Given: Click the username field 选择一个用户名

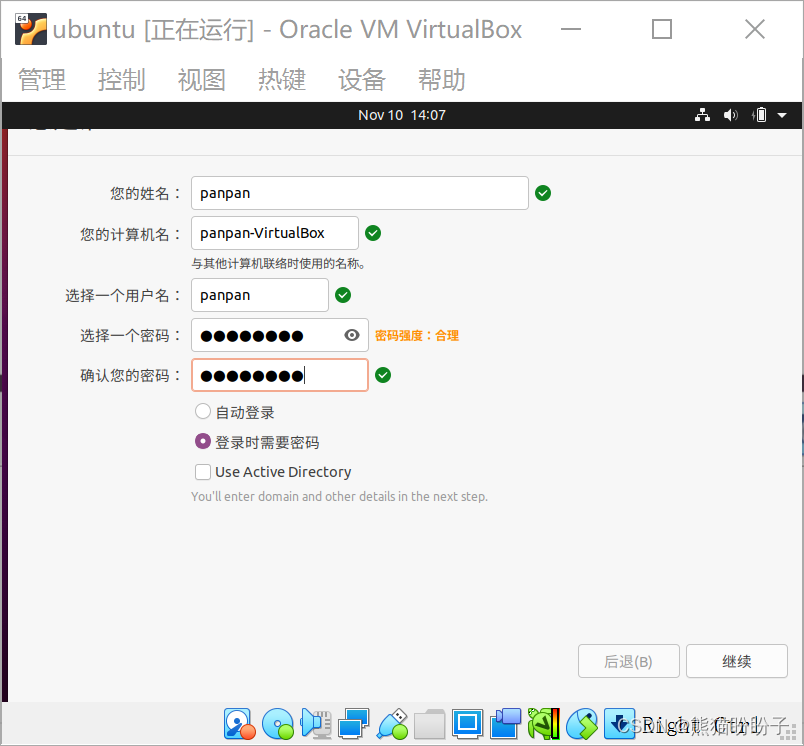Looking at the screenshot, I should coord(260,295).
